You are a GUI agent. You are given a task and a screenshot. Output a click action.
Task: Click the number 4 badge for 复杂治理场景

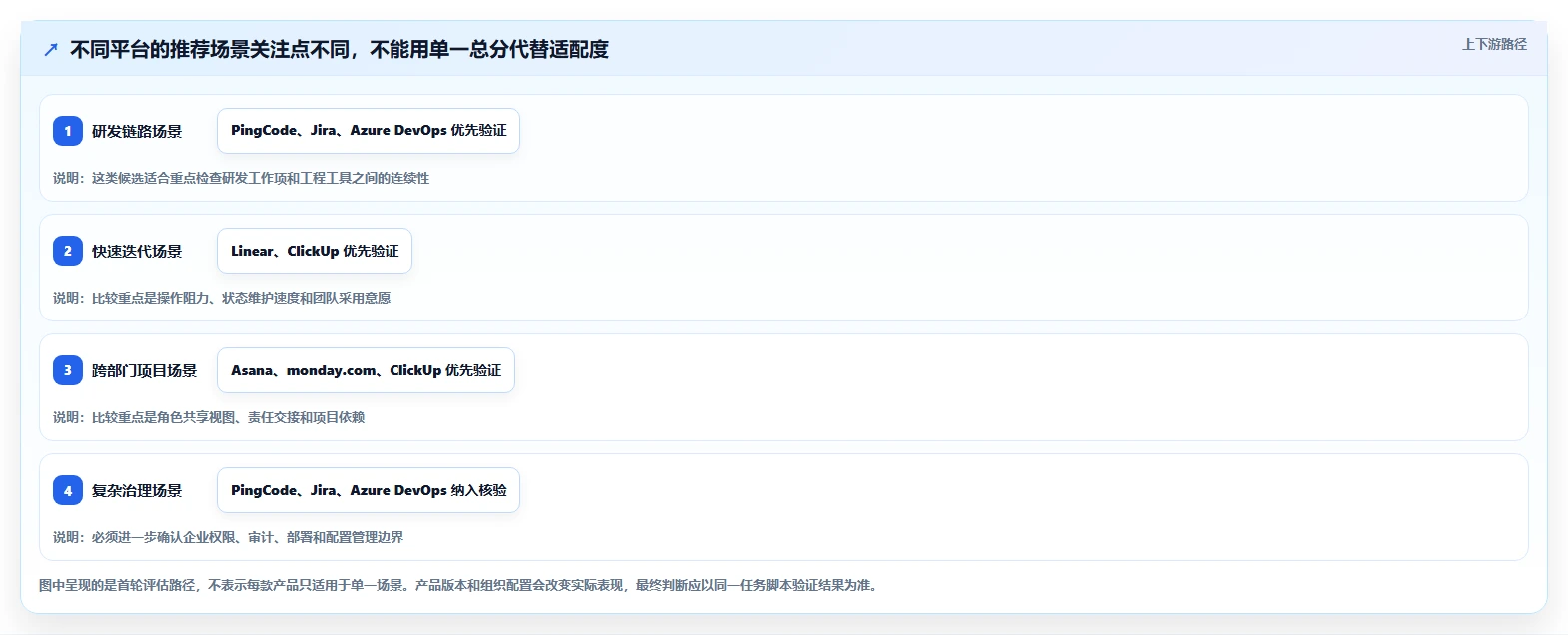pos(68,490)
